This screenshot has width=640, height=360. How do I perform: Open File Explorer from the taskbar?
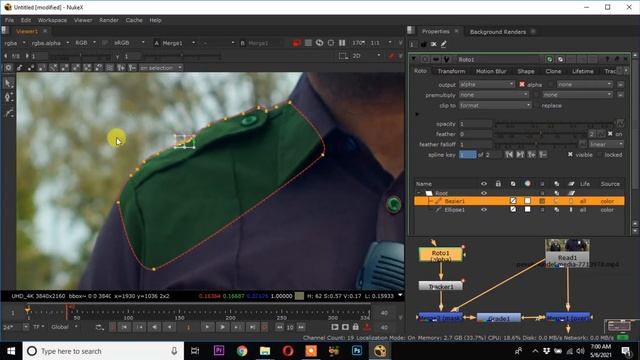265,351
